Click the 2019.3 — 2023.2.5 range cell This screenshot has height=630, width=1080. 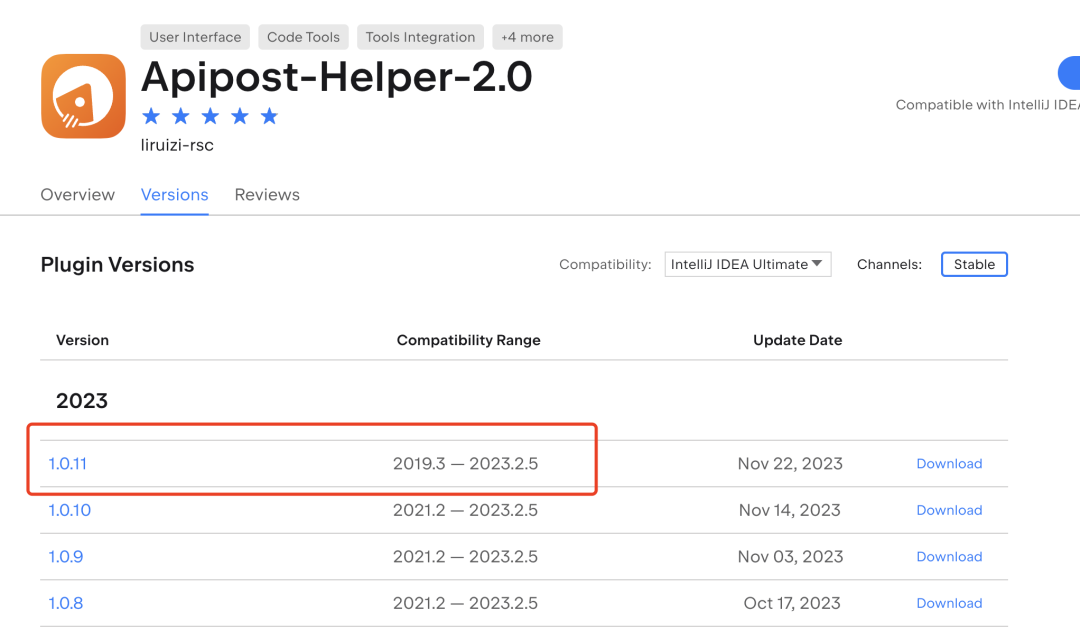coord(466,464)
